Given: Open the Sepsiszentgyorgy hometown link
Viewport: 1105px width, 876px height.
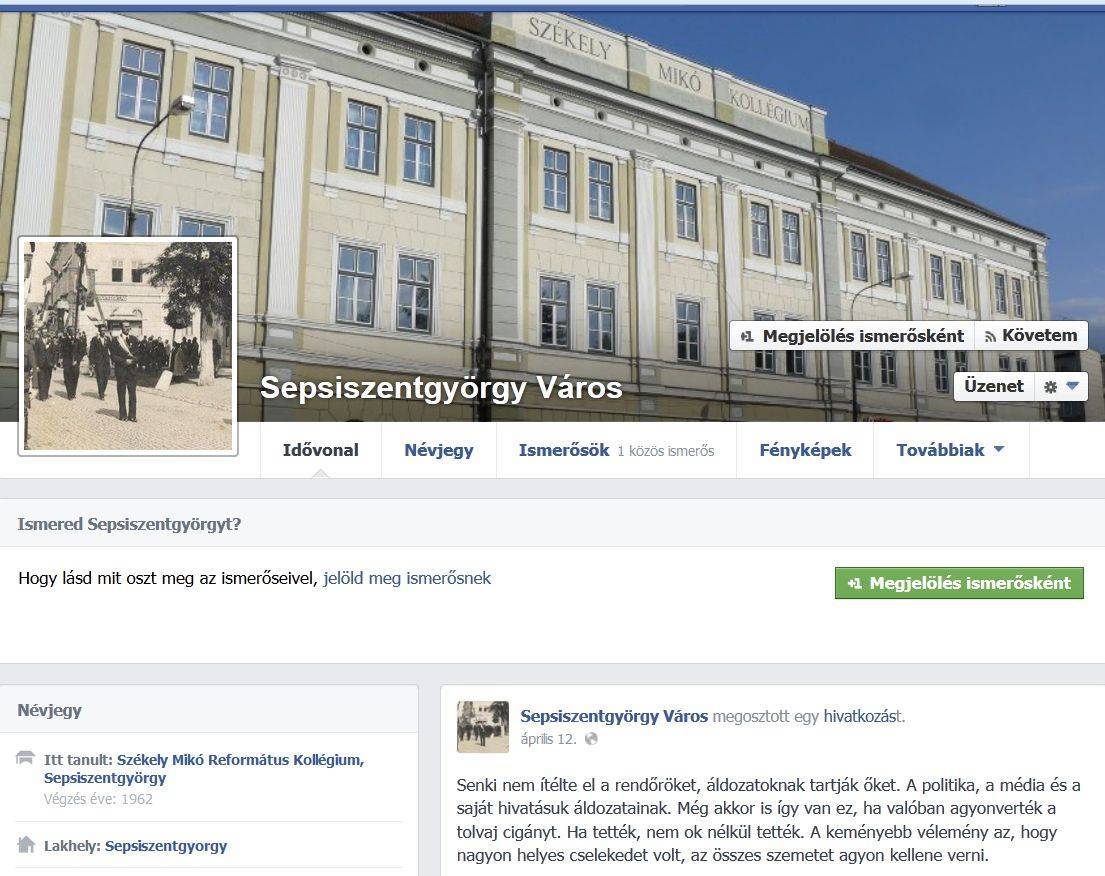Looking at the screenshot, I should pos(166,846).
